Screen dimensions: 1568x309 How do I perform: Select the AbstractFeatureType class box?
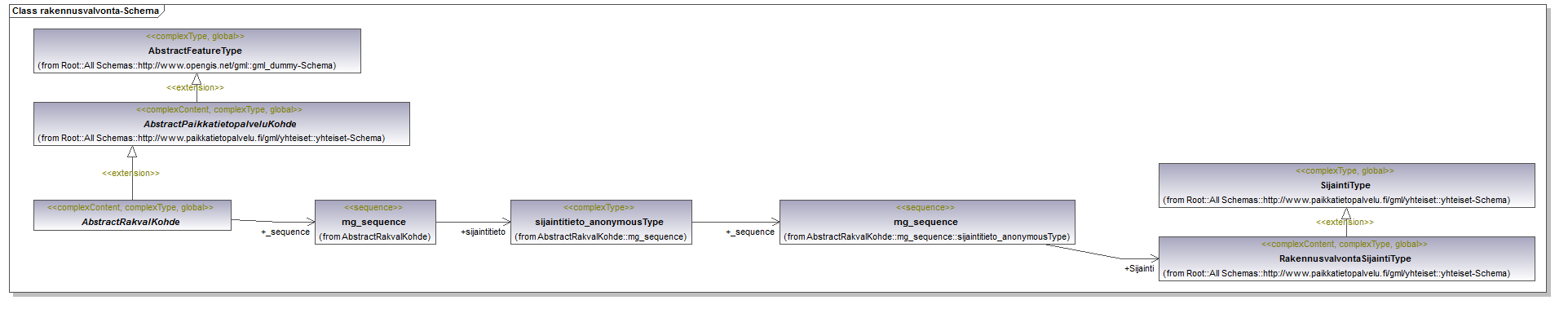(x=197, y=51)
